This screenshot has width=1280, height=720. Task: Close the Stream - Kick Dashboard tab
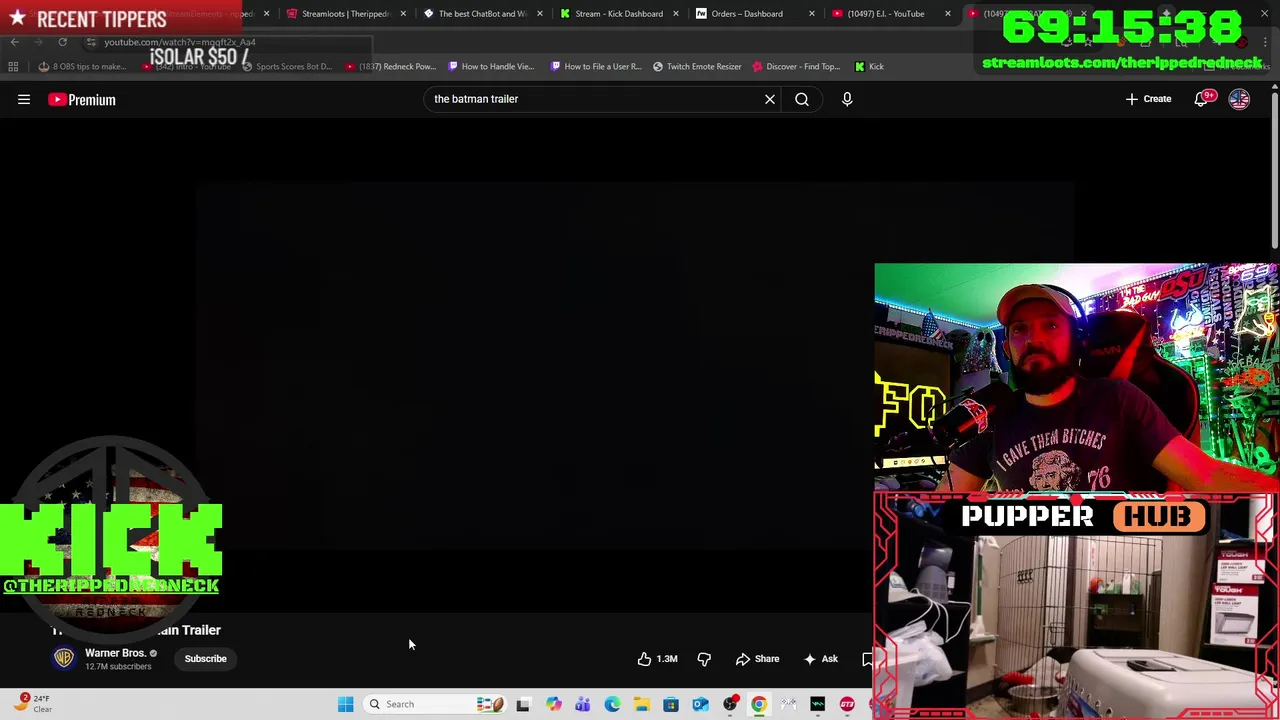(676, 14)
